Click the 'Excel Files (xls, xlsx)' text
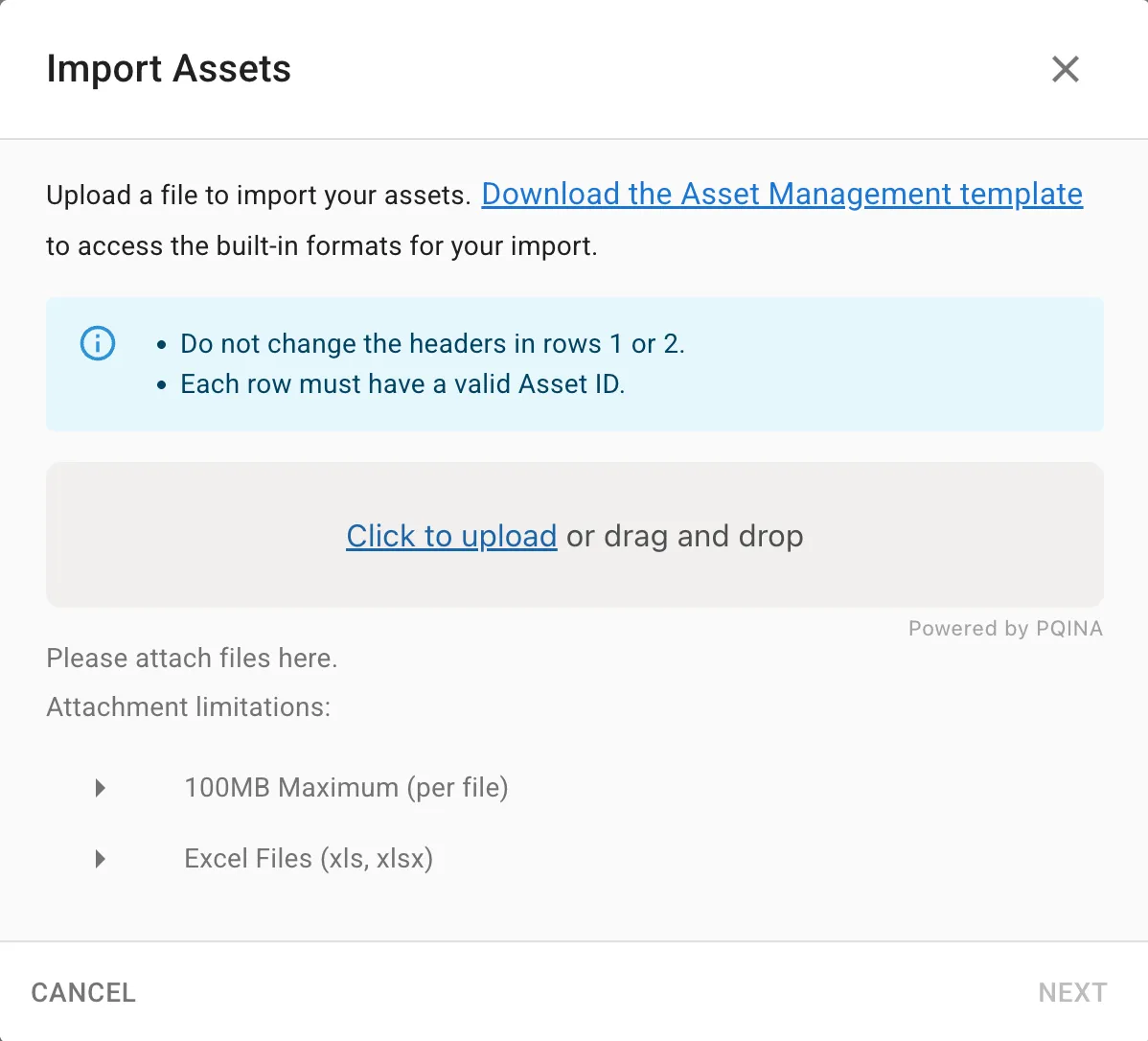This screenshot has width=1148, height=1041. pyautogui.click(x=309, y=859)
